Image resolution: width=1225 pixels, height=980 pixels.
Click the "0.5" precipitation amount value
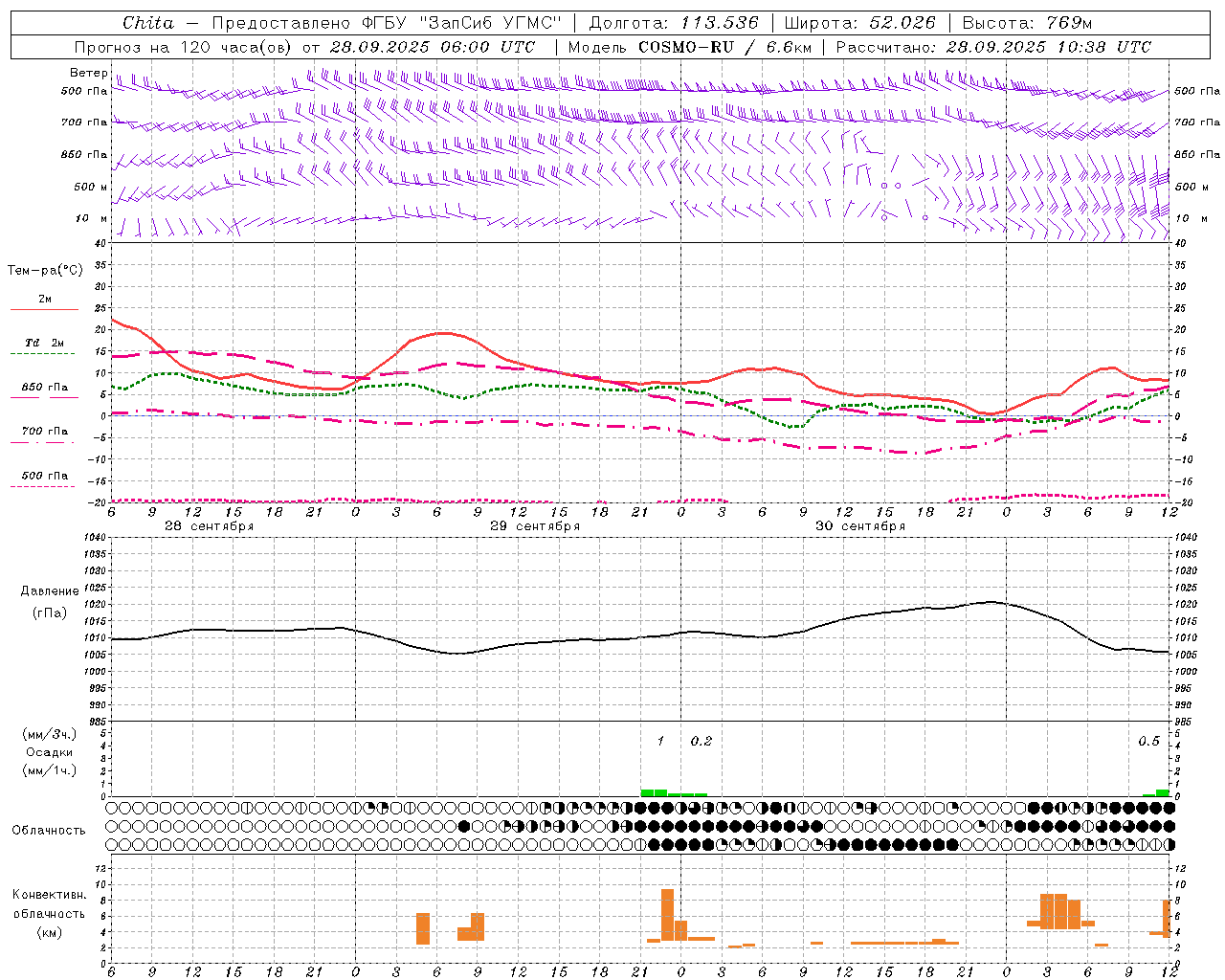pyautogui.click(x=1148, y=741)
